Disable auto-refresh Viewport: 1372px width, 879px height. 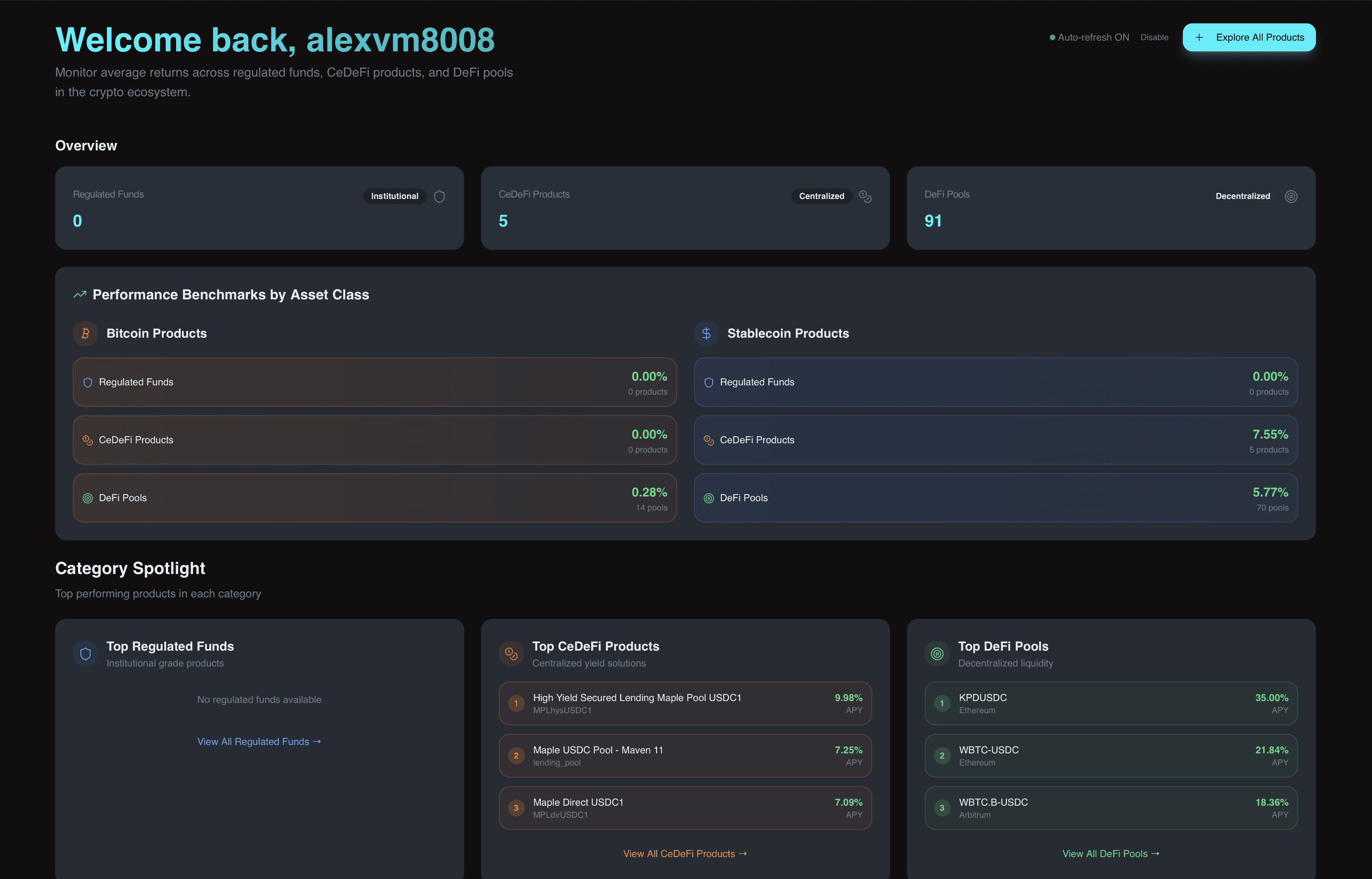pos(1154,38)
